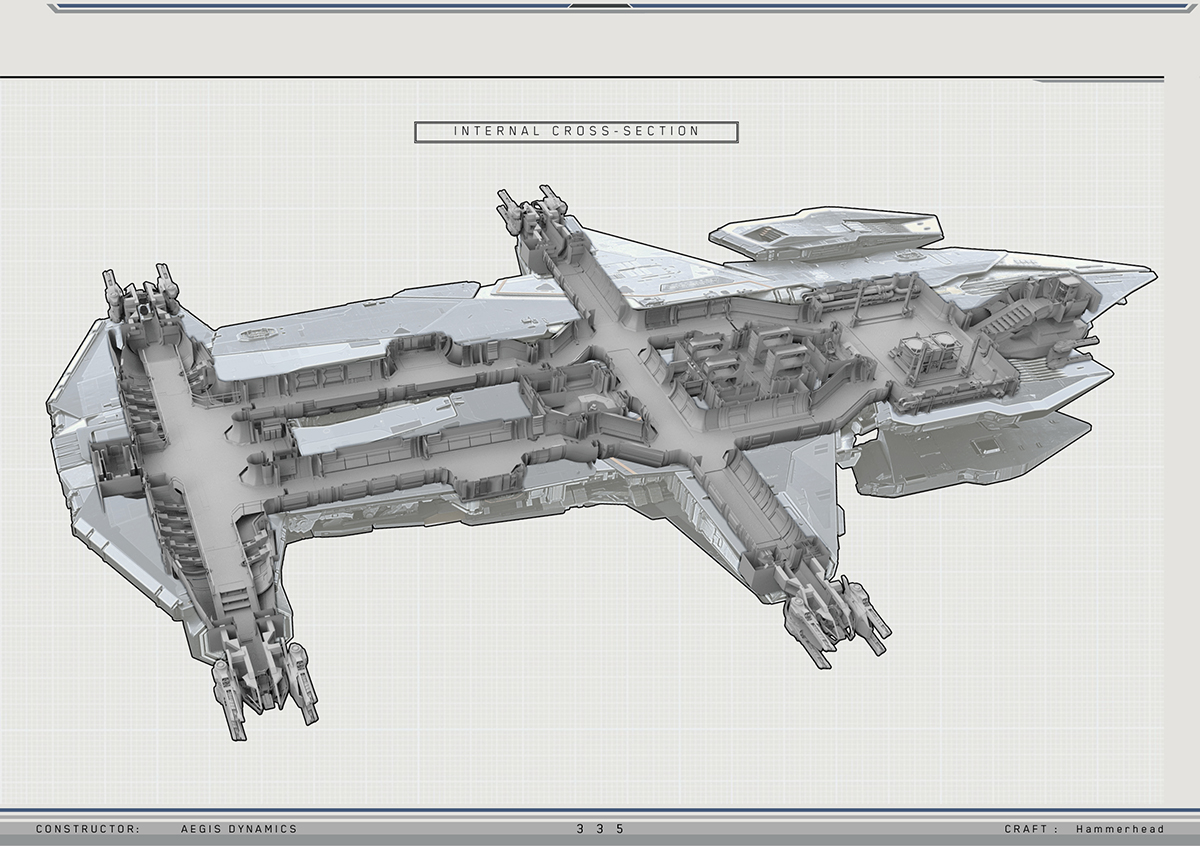Click the dark center notch in top border
The image size is (1200, 846).
tap(600, 6)
